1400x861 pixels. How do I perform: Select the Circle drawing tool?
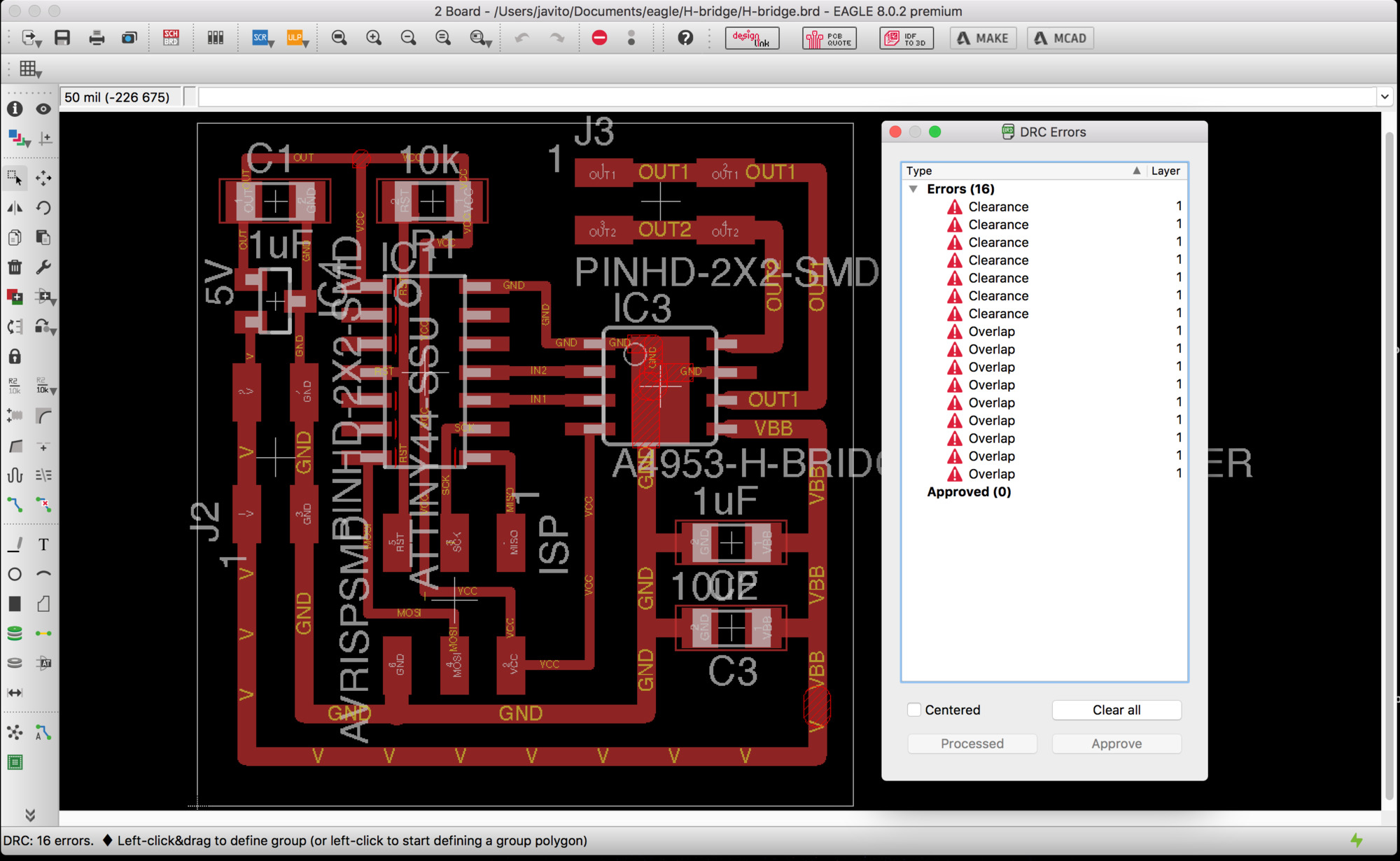tap(15, 574)
